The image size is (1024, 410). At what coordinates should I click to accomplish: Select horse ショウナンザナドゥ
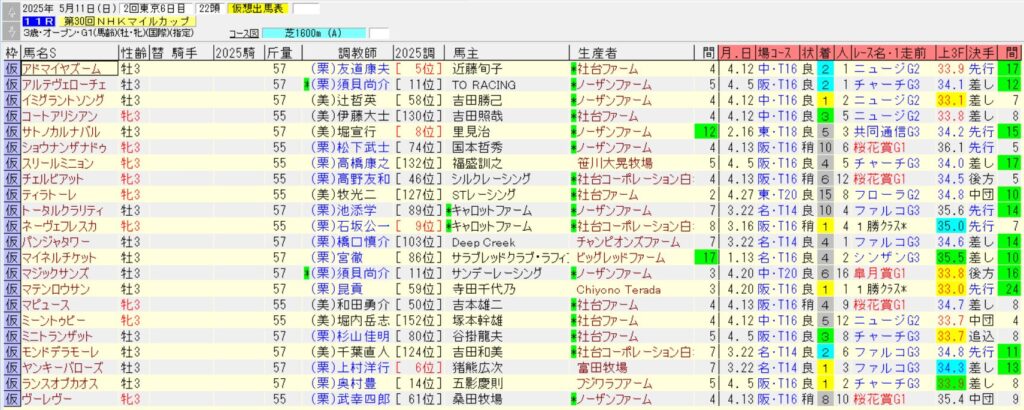pos(64,148)
